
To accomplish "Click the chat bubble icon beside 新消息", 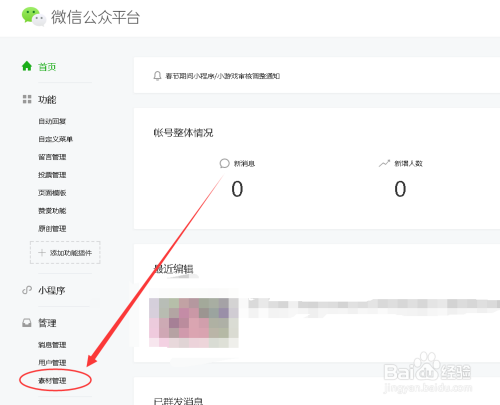I will click(x=224, y=163).
